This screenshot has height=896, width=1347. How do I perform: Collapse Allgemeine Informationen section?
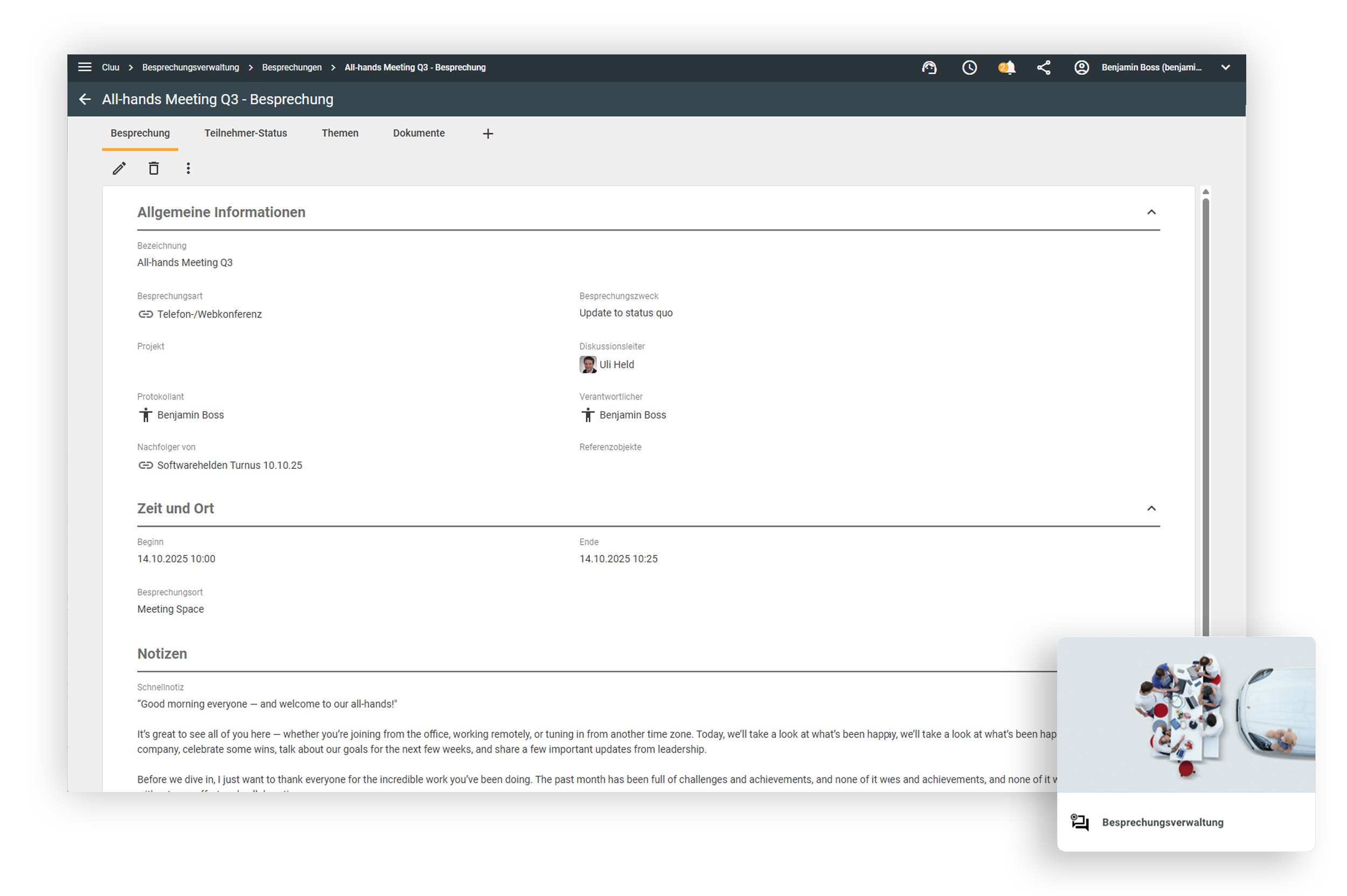(1151, 212)
